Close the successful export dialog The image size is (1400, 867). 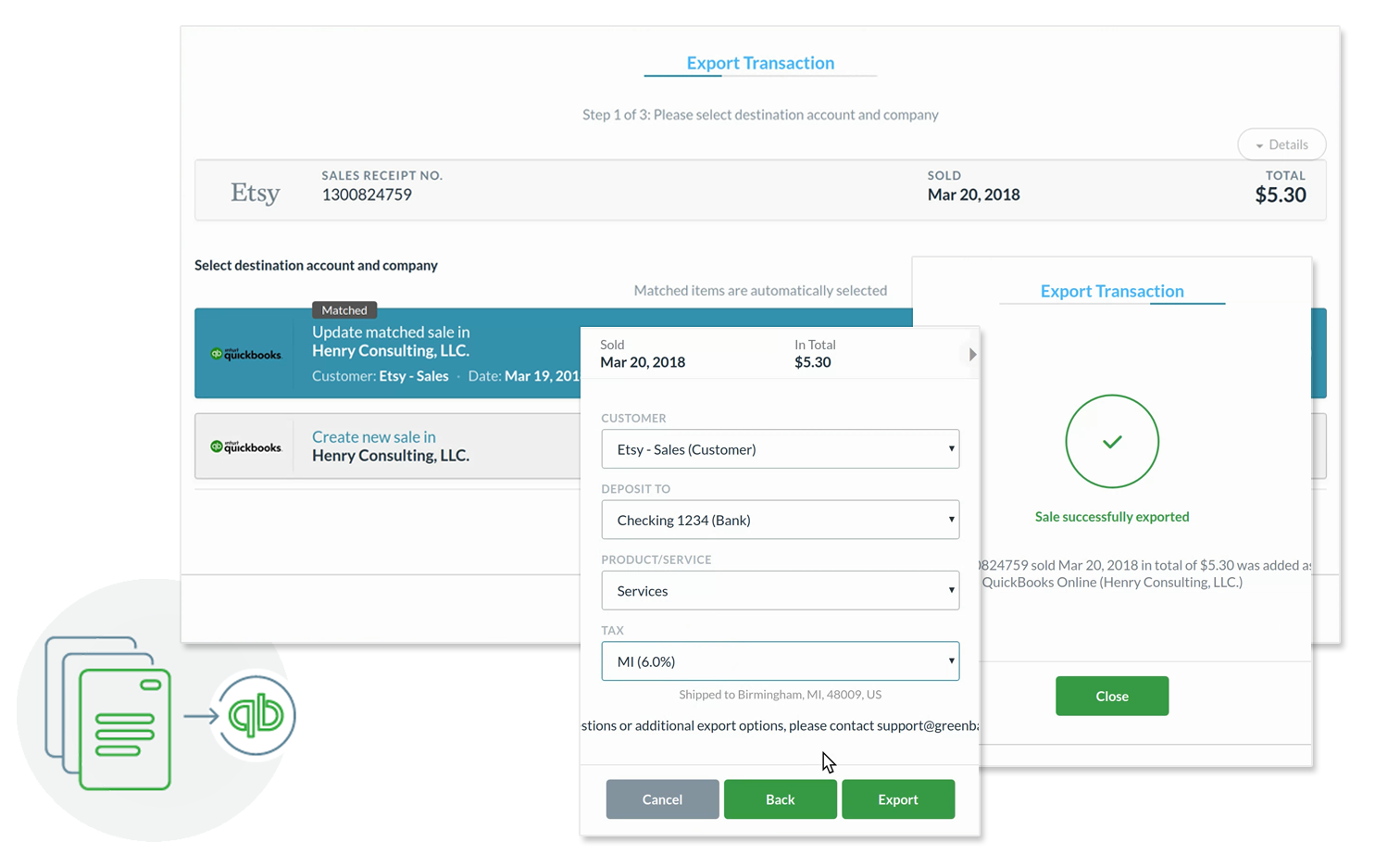coord(1111,697)
